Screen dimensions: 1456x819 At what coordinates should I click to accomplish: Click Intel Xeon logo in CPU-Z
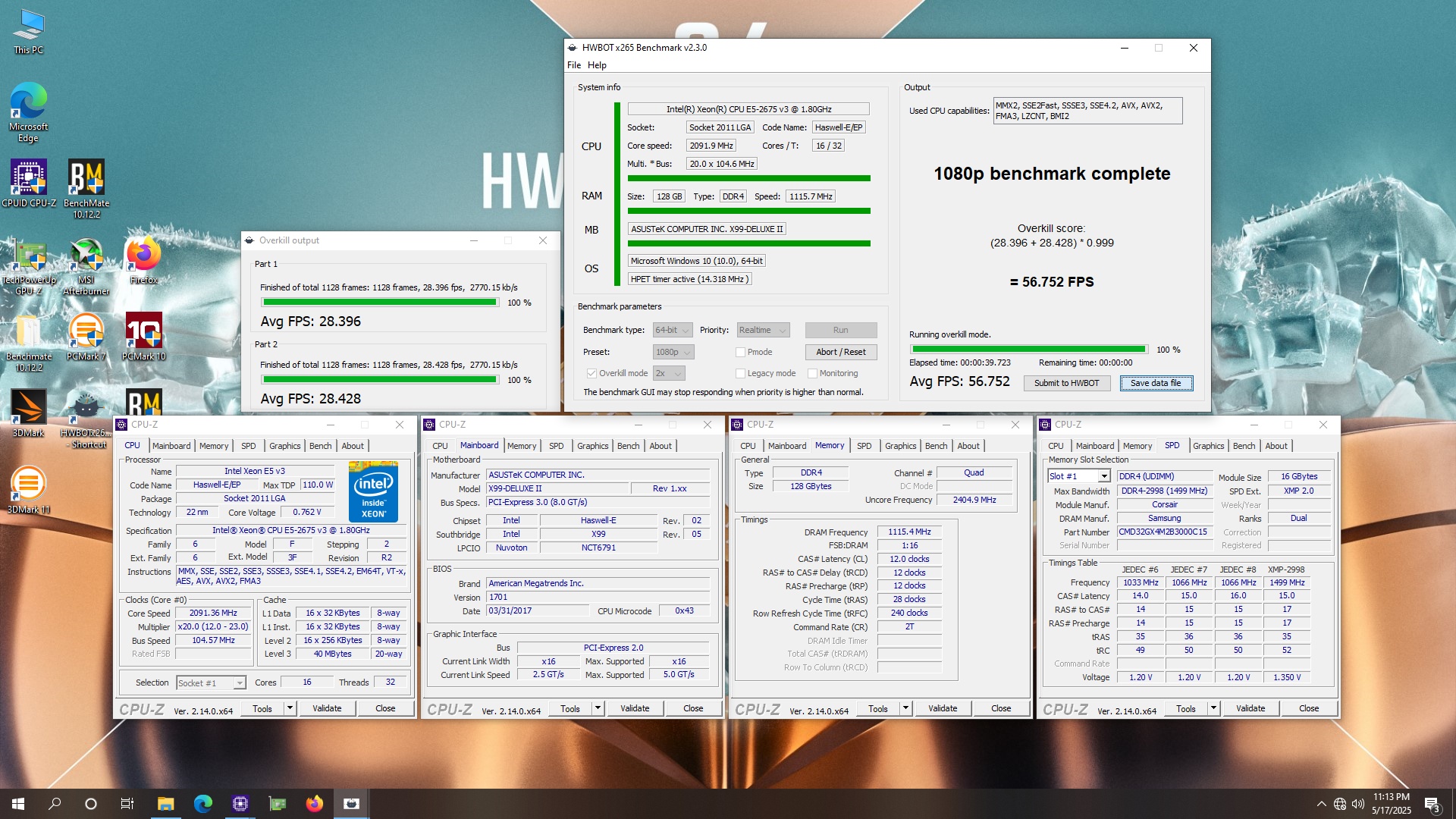tap(373, 491)
